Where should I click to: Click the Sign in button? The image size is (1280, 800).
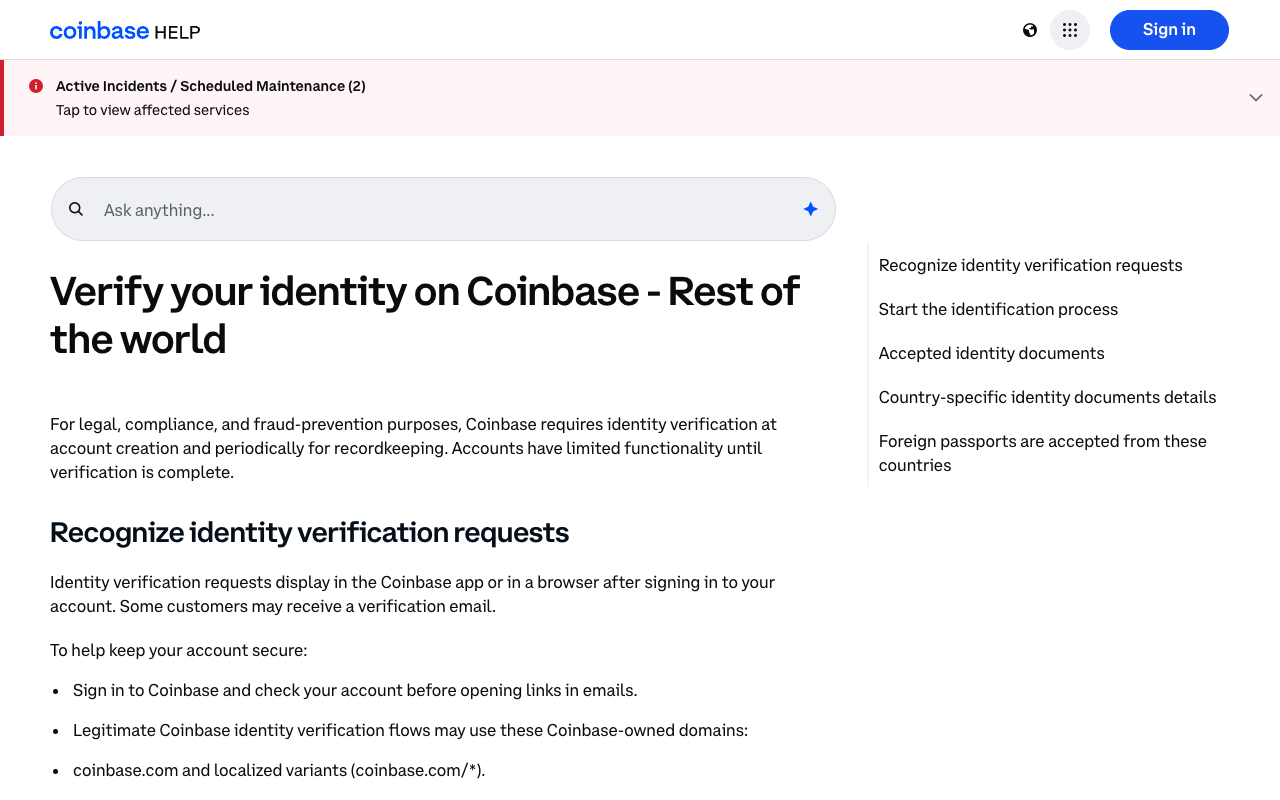click(1169, 30)
